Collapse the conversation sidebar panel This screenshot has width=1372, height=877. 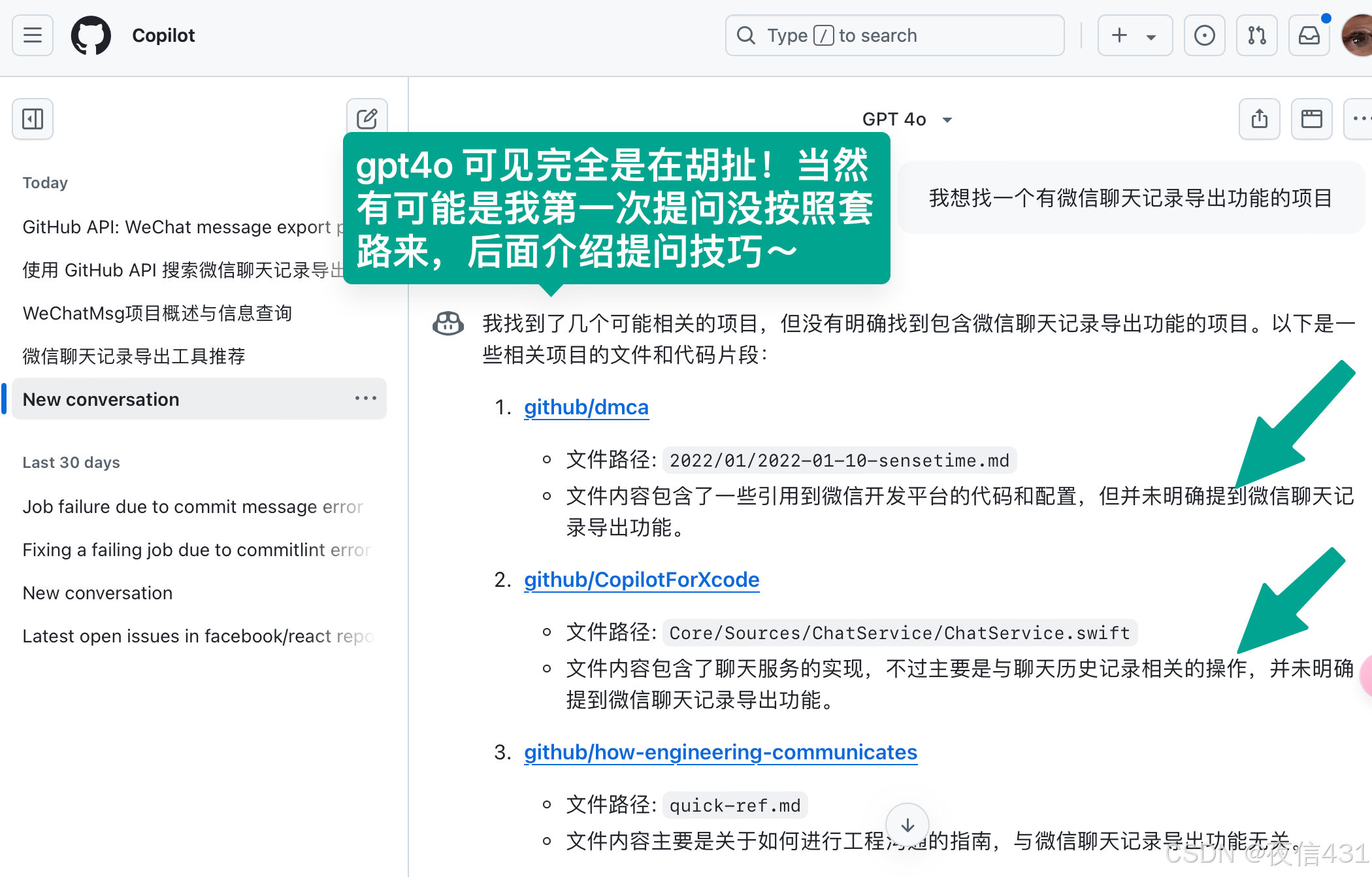[x=33, y=119]
